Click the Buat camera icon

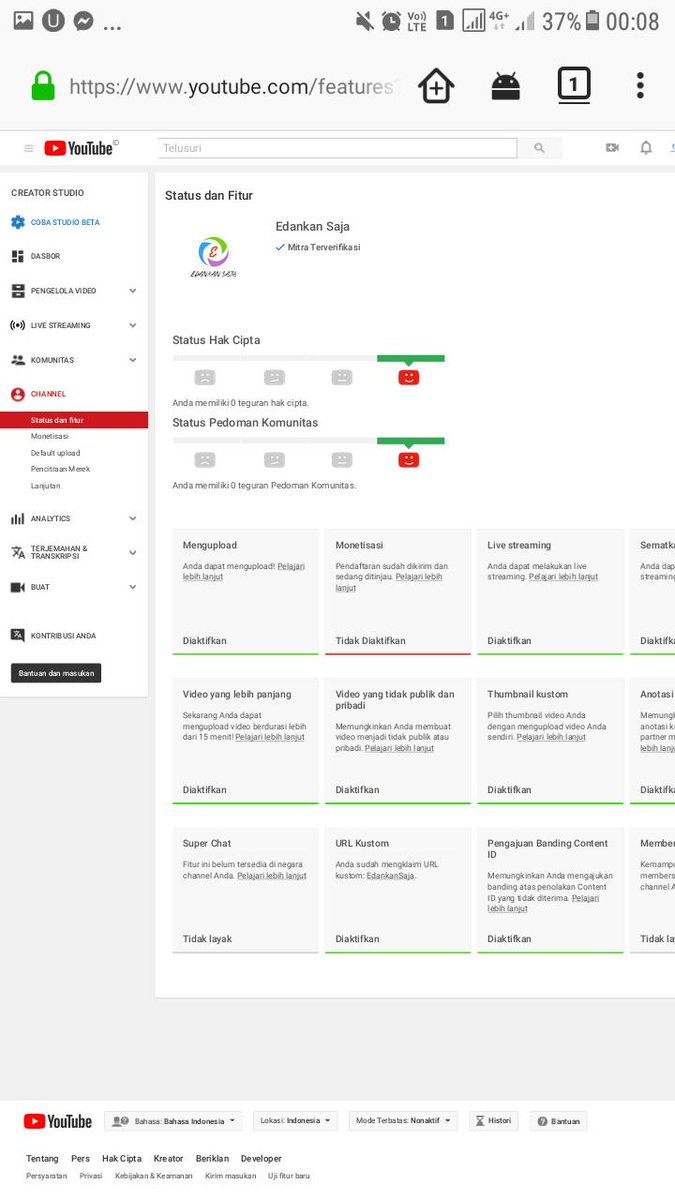(18, 587)
